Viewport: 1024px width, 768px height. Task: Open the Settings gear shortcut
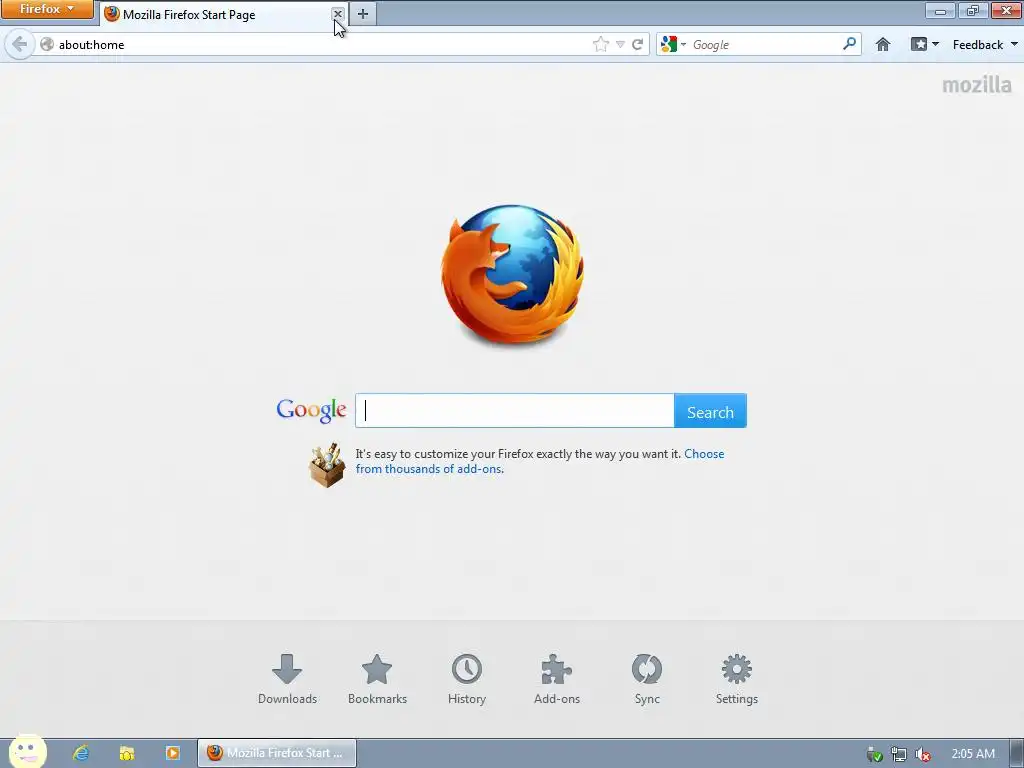click(x=737, y=669)
